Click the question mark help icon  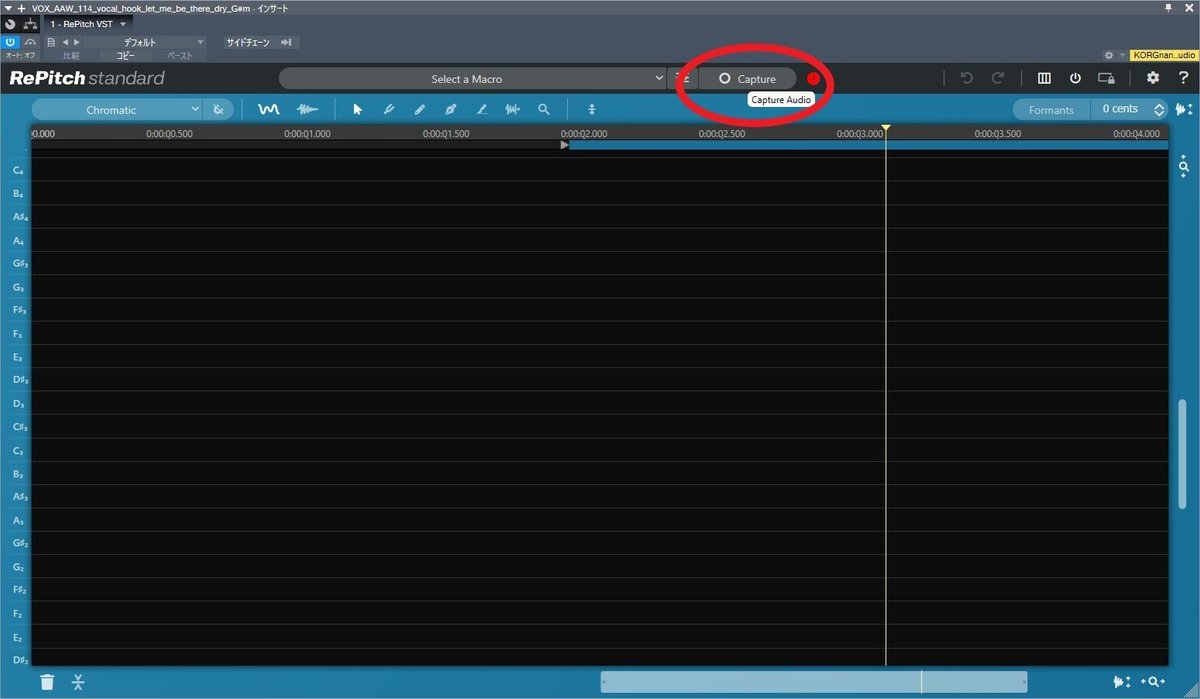[1184, 78]
